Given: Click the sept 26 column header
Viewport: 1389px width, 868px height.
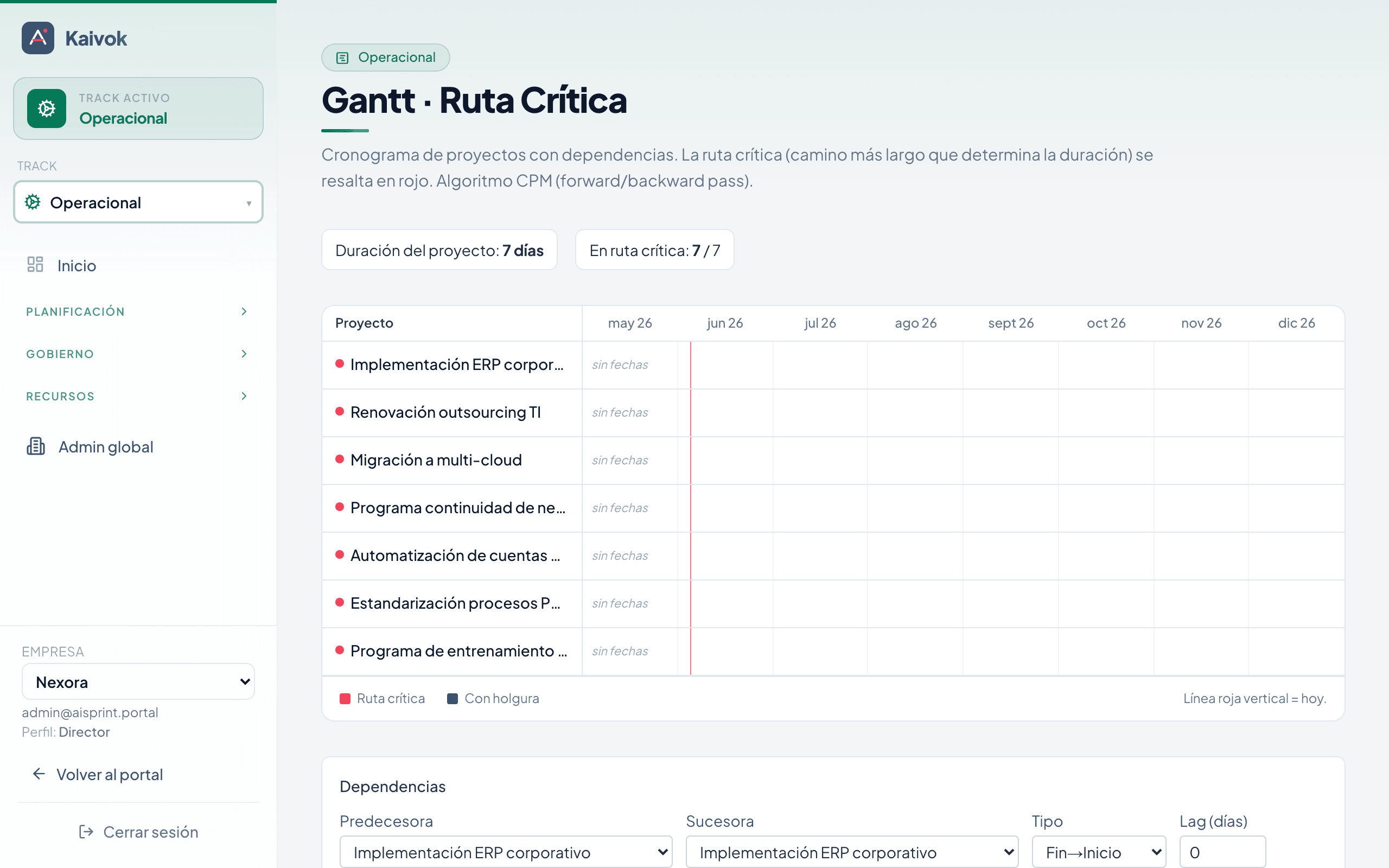Looking at the screenshot, I should pyautogui.click(x=1011, y=323).
